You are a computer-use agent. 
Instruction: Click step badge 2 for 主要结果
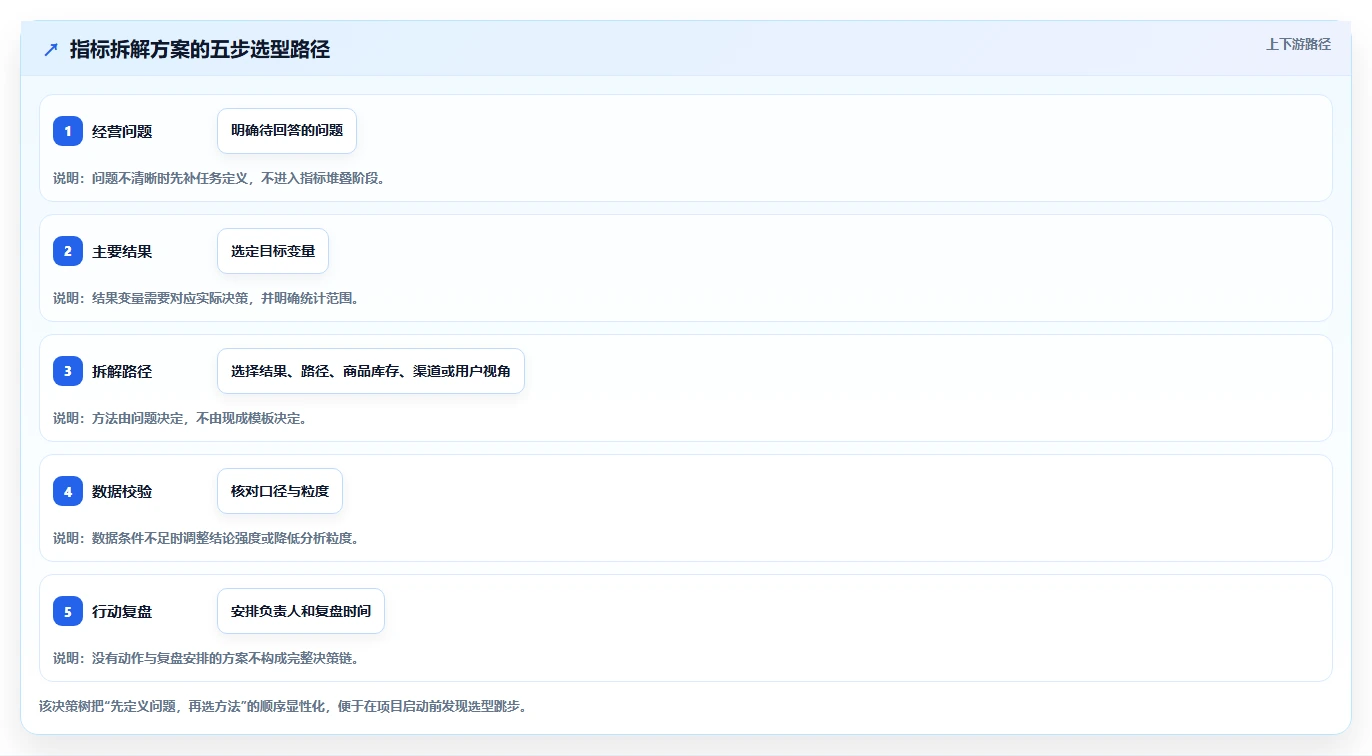click(x=68, y=251)
